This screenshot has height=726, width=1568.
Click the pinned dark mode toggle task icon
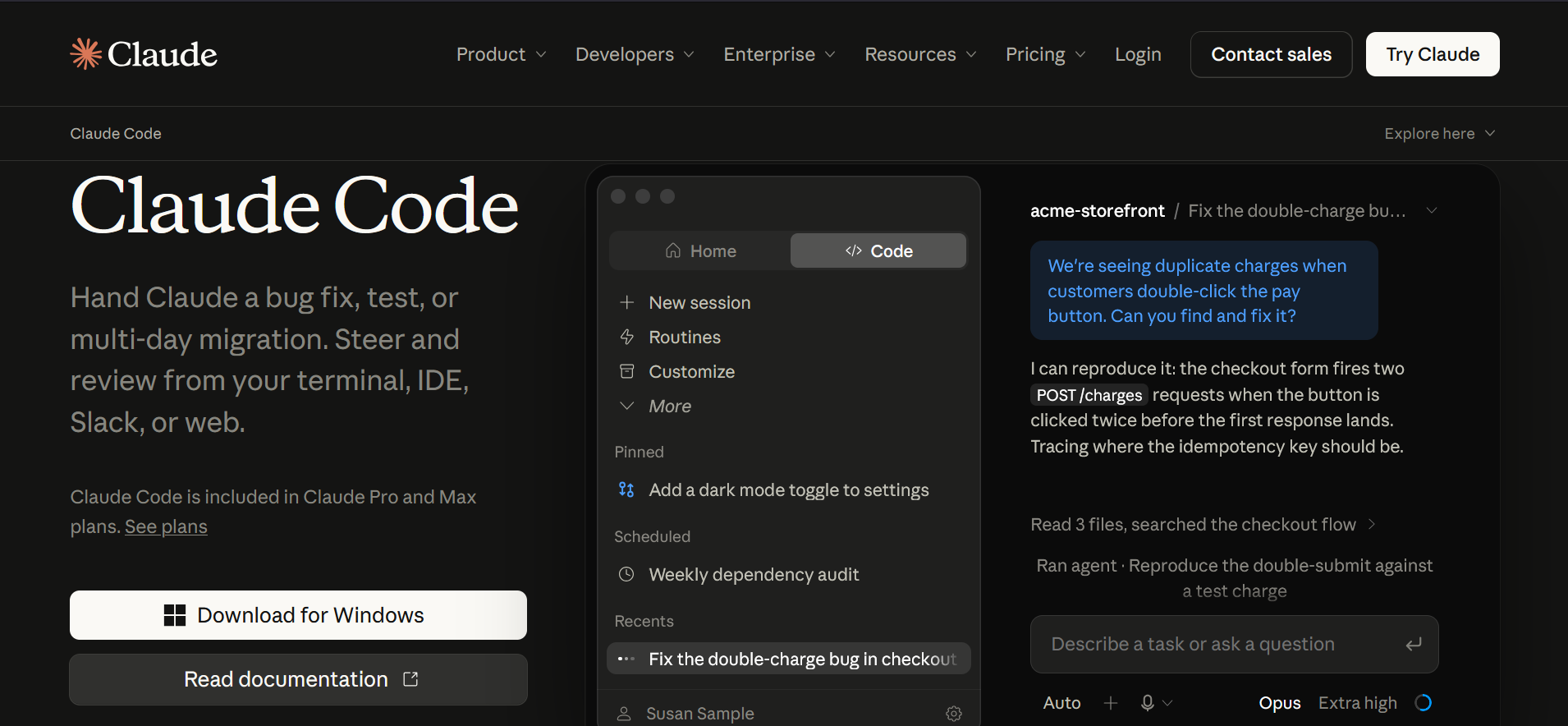pos(626,489)
